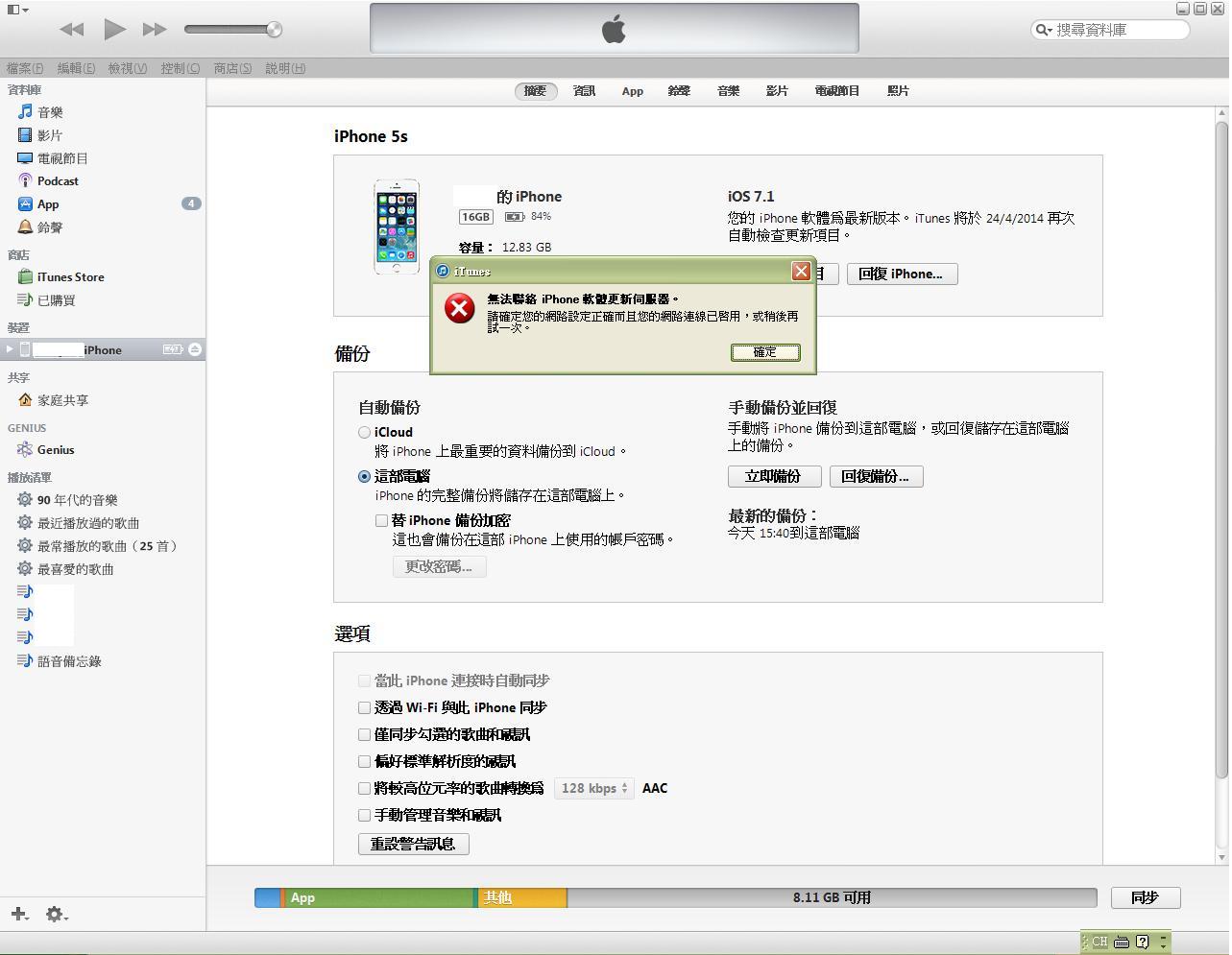Screen dimensions: 1232x955
Task: Open the iTunes window menu icon at top-left
Action: [17, 10]
